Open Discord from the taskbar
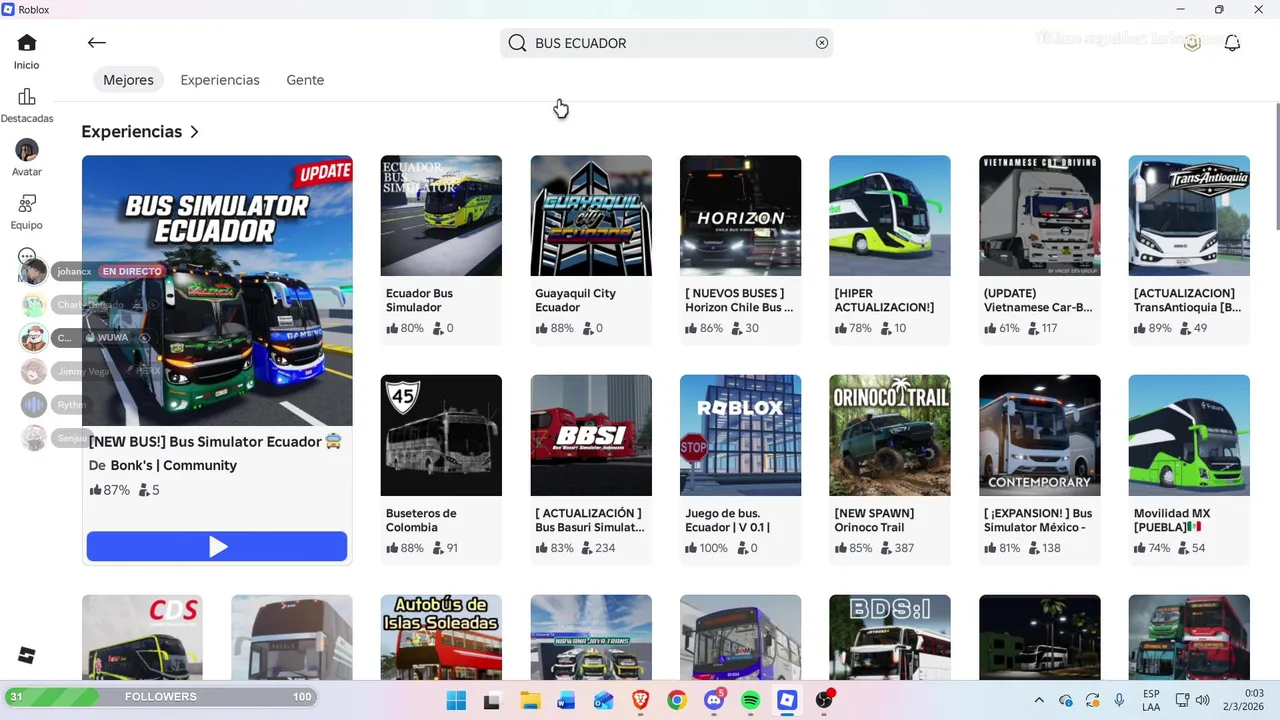This screenshot has height=720, width=1280. pos(714,700)
